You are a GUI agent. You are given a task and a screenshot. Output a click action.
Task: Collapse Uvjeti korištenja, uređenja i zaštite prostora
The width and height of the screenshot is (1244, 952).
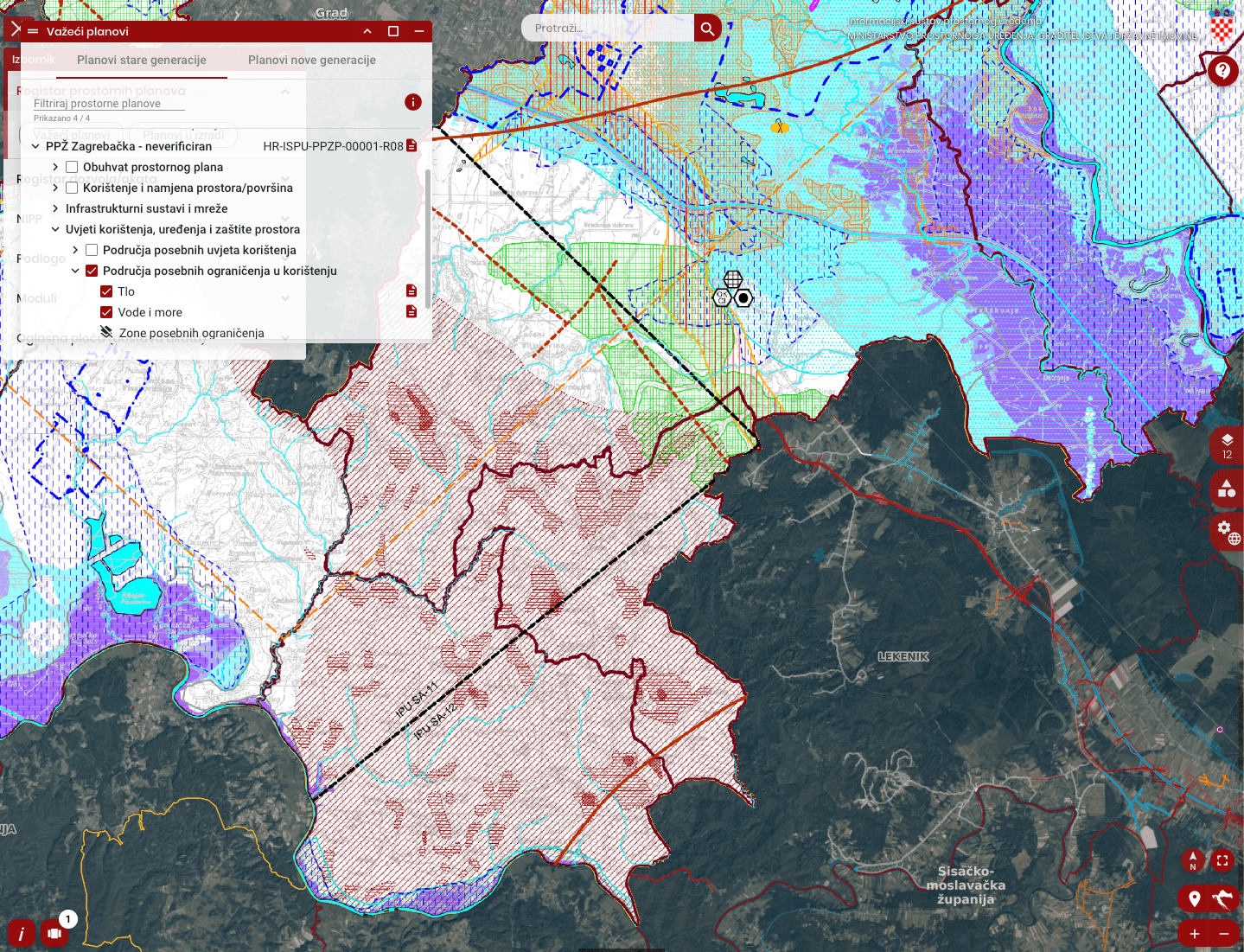55,229
